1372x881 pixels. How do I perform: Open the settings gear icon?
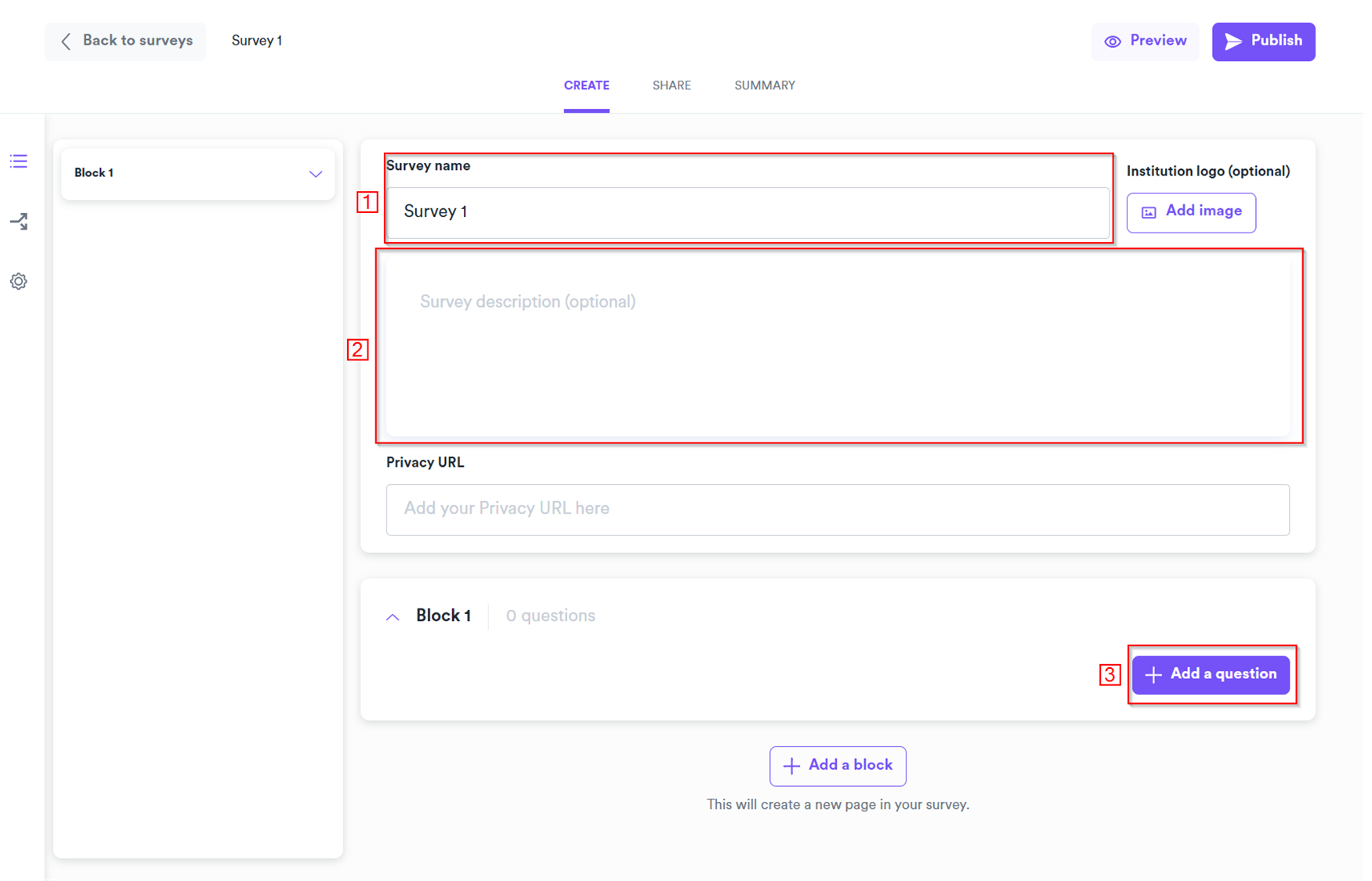(x=19, y=281)
